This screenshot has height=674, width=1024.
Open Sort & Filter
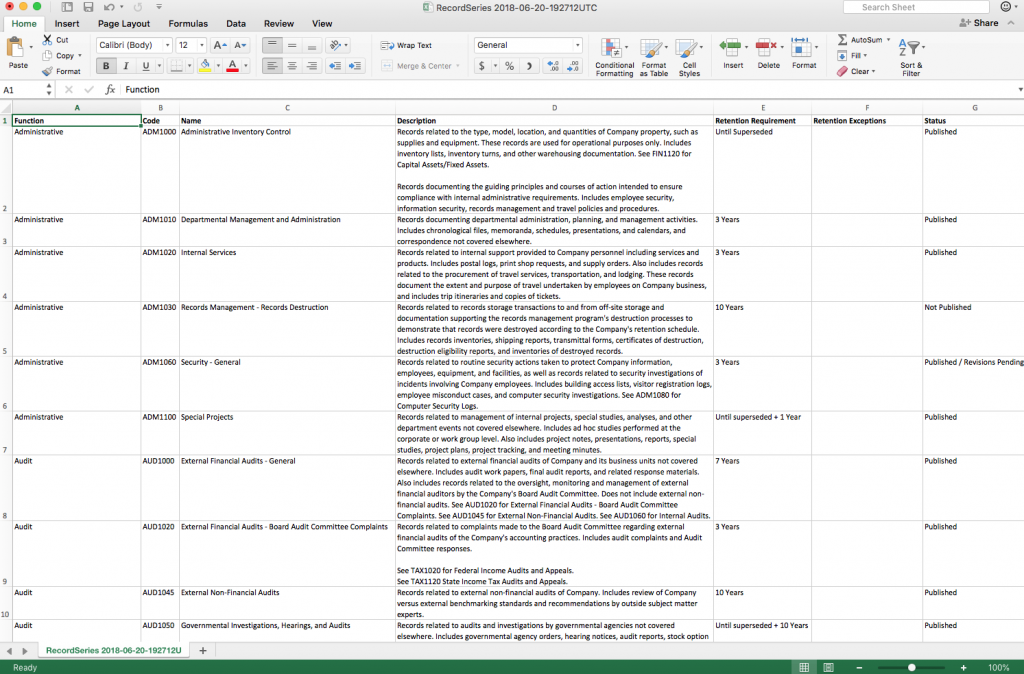(x=910, y=50)
